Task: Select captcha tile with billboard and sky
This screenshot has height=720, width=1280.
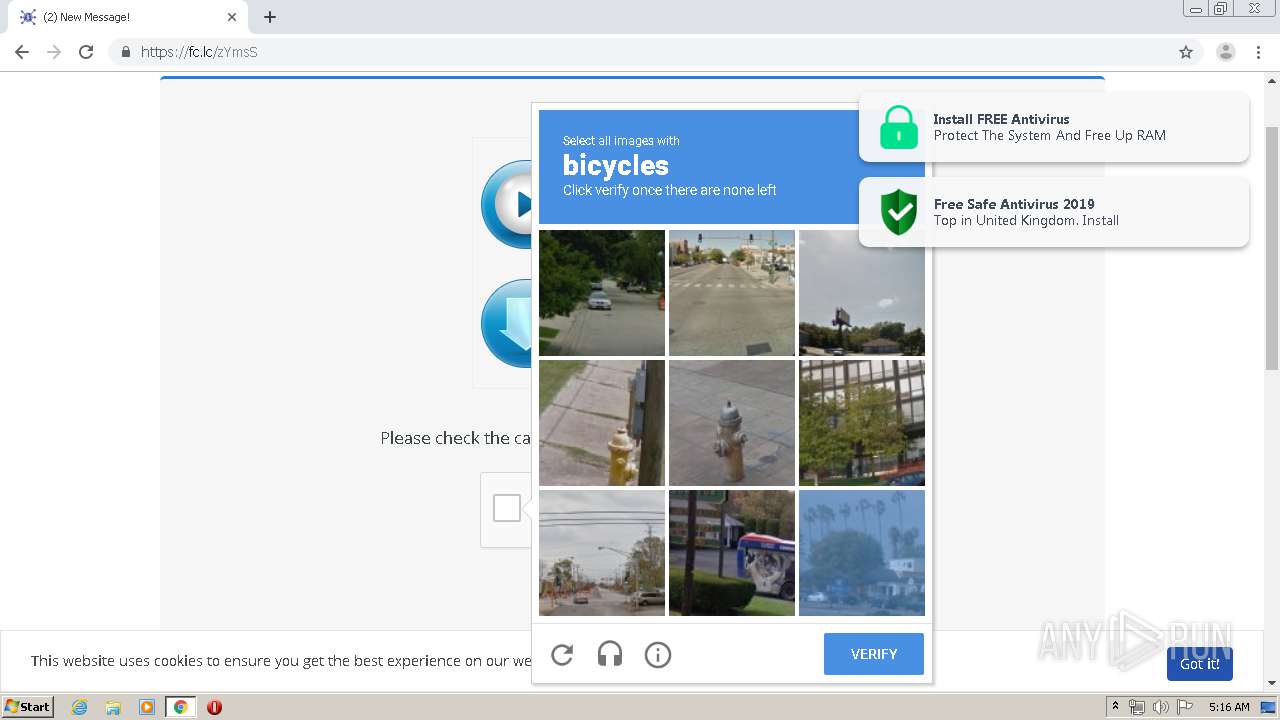Action: click(x=862, y=293)
